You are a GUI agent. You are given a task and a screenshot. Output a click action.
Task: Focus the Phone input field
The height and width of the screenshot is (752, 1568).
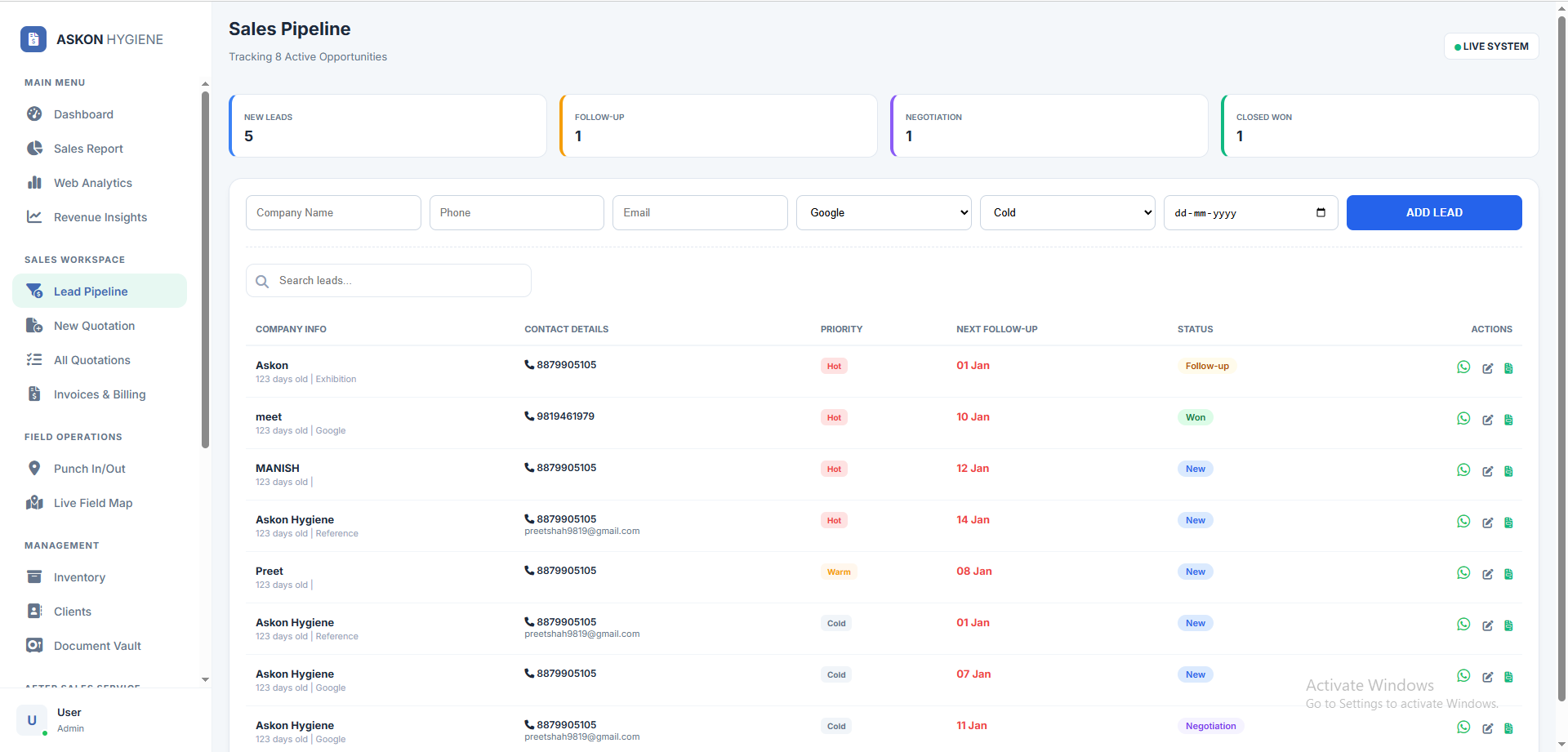pos(517,212)
